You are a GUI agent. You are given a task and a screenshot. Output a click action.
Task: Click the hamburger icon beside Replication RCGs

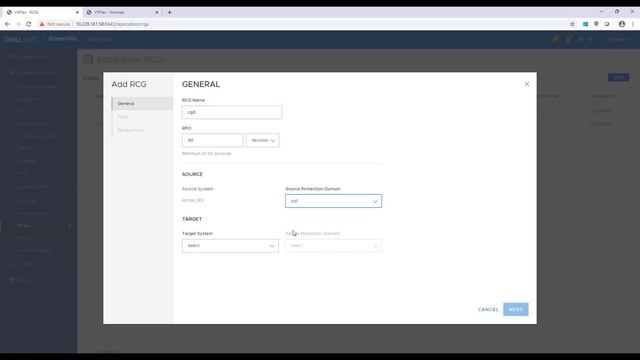[88, 60]
